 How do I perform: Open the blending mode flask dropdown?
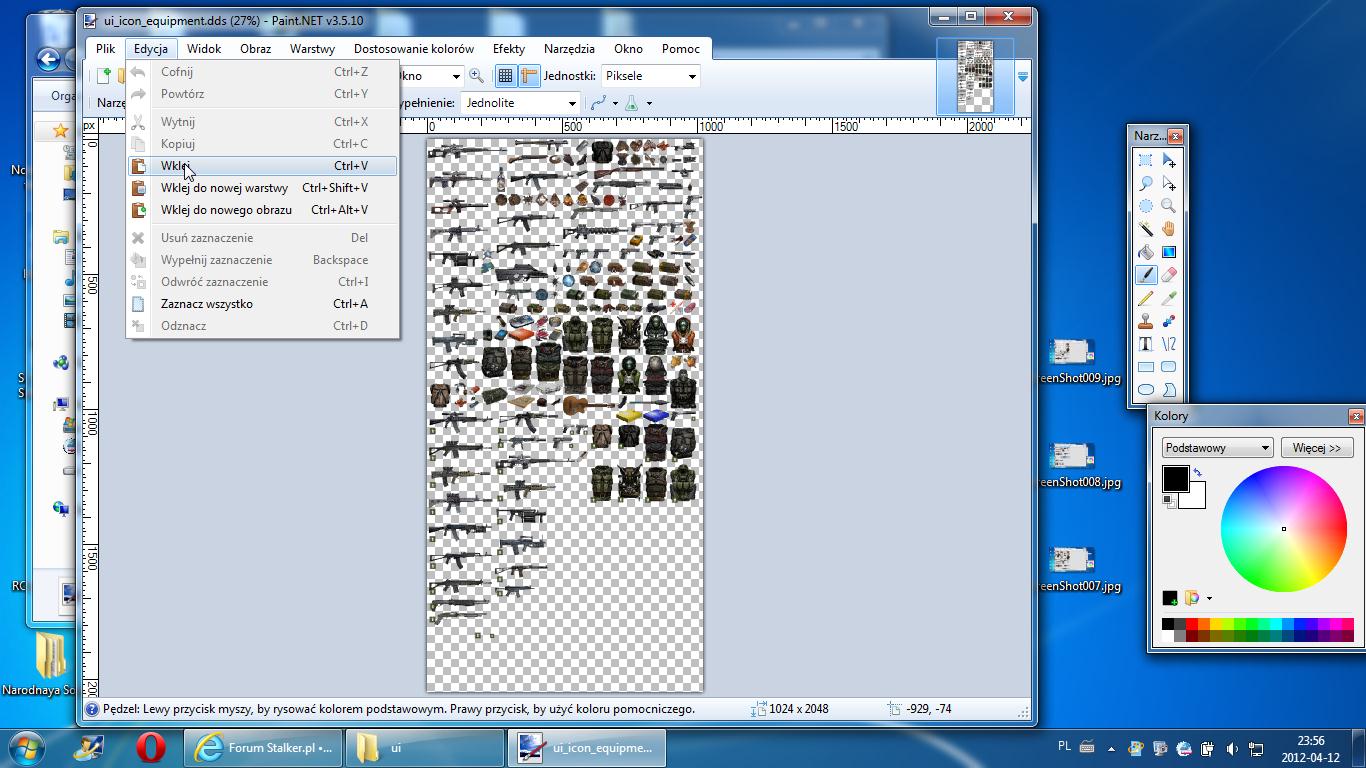click(649, 103)
